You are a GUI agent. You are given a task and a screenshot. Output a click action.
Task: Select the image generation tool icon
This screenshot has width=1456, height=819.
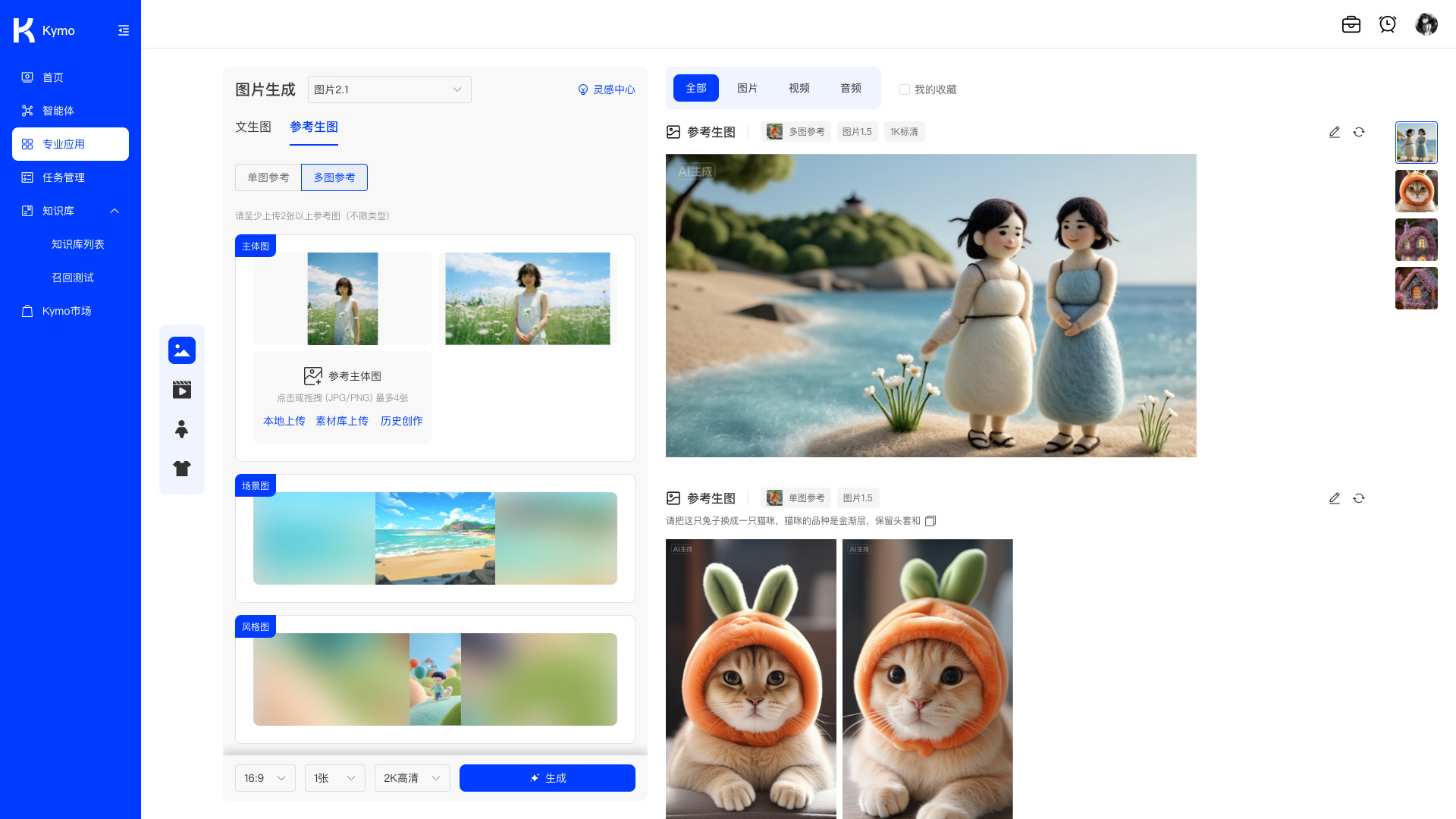(x=182, y=350)
